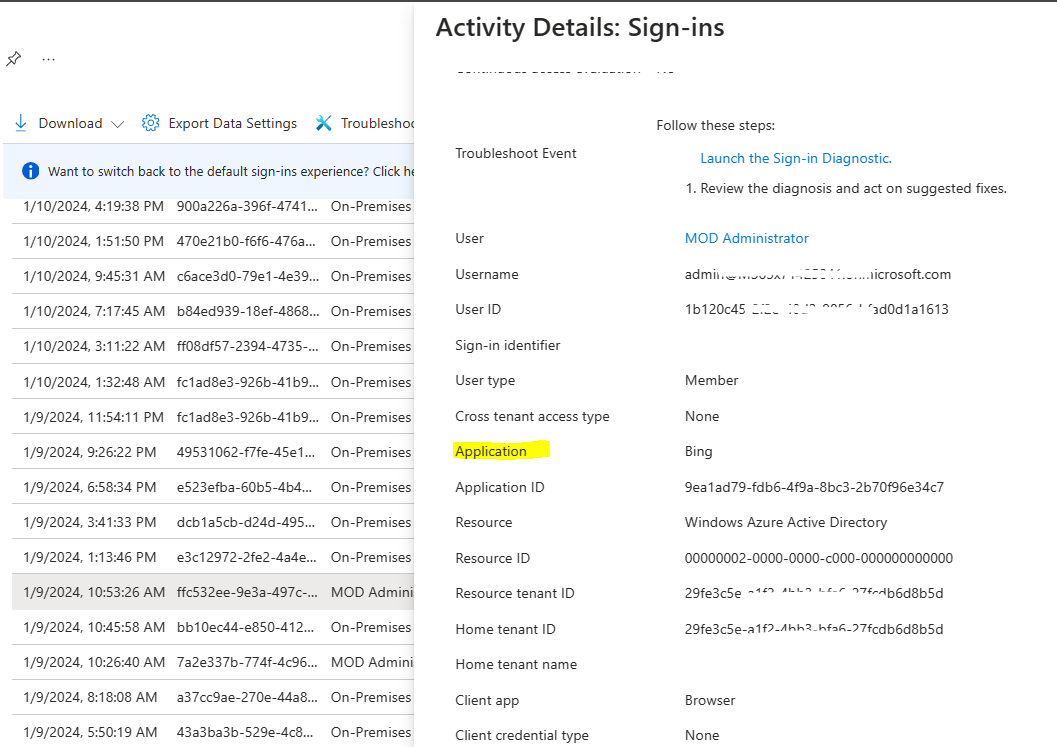Select the sign-in row 1/9/2024, 1:13:46 PM
The image size is (1057, 747).
[x=212, y=558]
